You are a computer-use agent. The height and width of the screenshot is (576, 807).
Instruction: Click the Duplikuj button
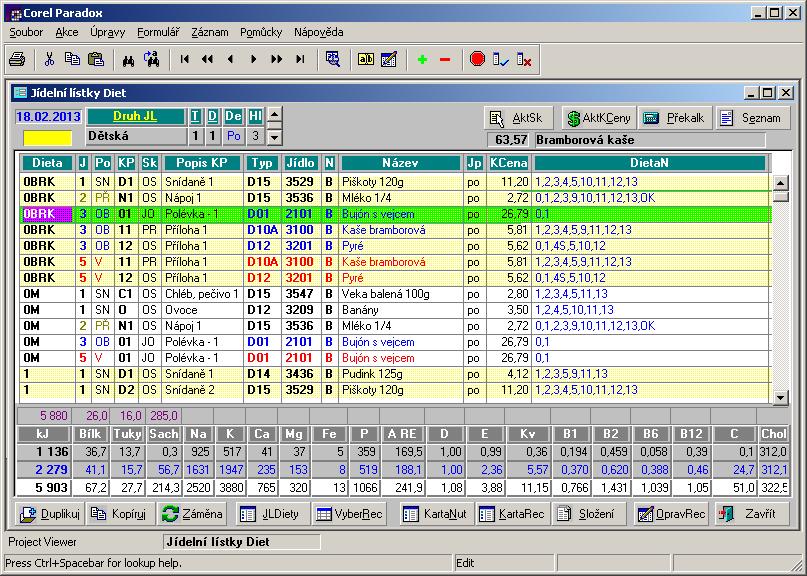(x=49, y=514)
